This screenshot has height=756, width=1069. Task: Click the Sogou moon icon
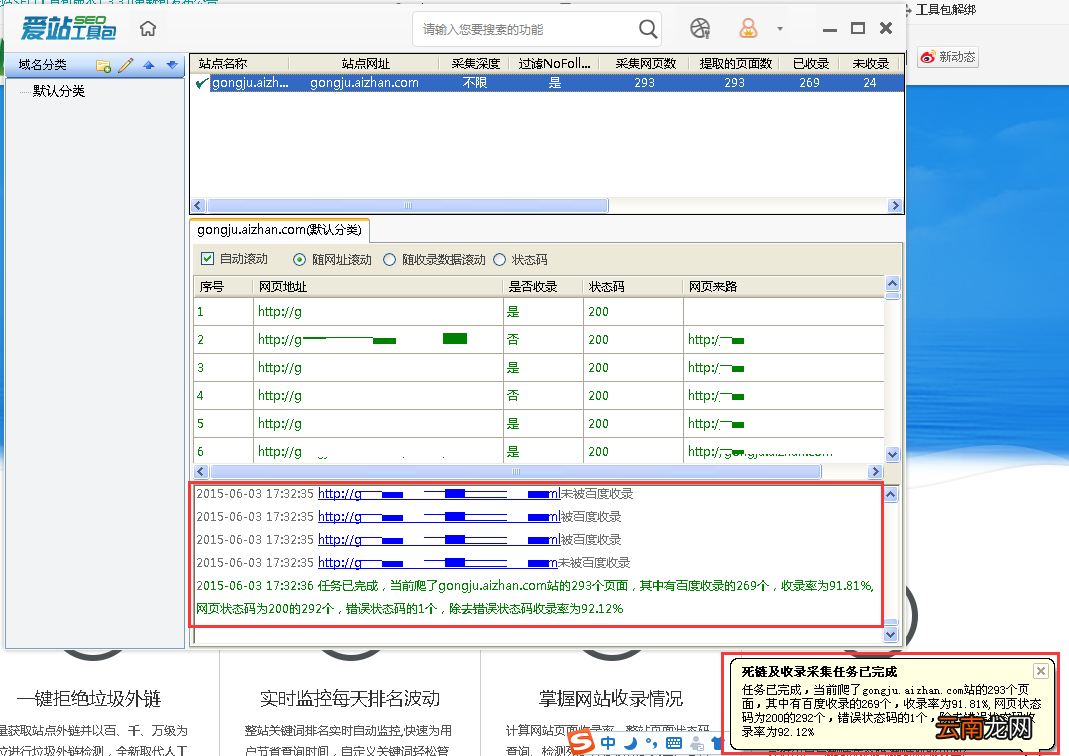click(631, 743)
